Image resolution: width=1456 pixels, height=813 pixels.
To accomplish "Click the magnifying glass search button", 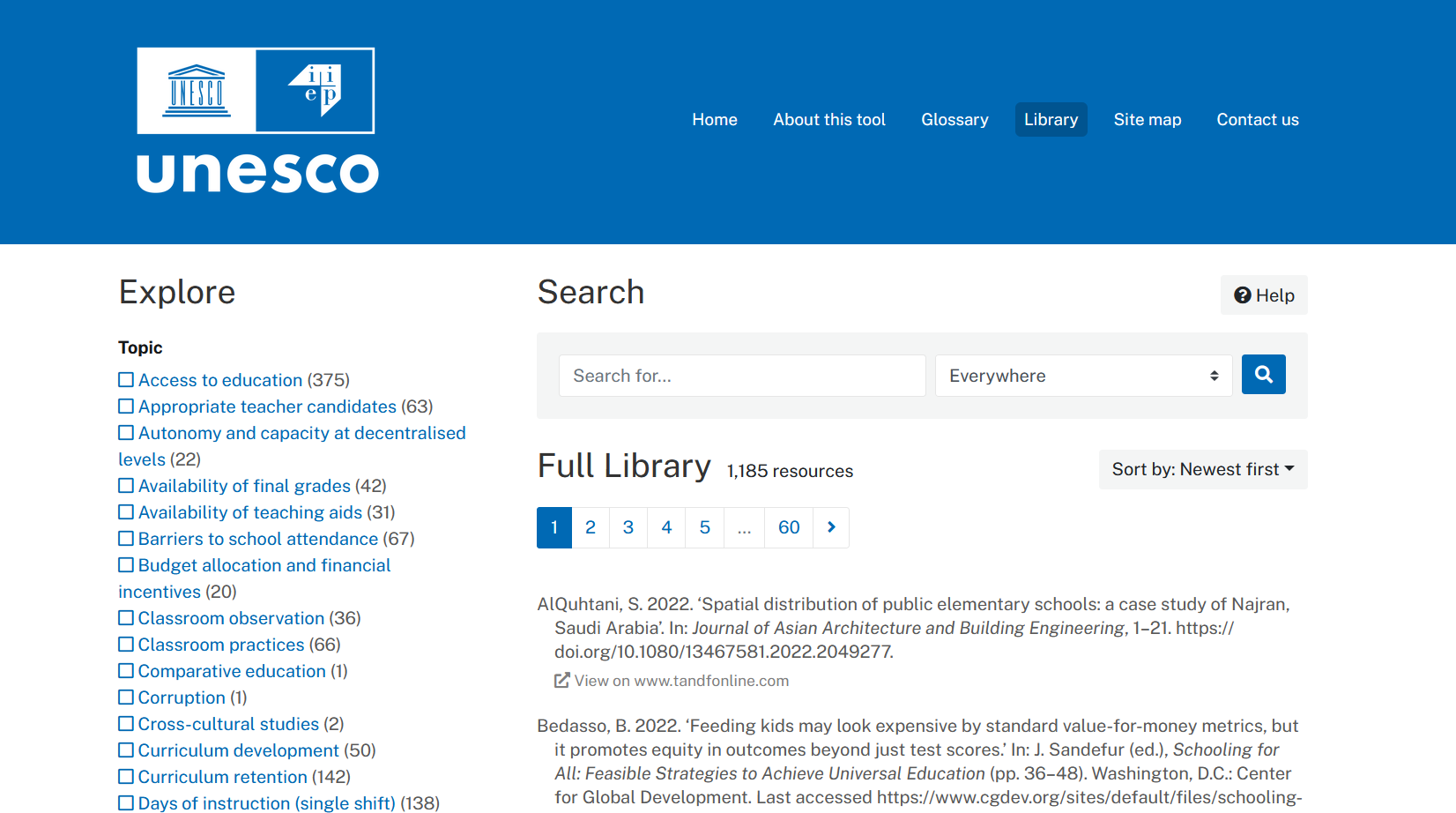I will pos(1263,375).
